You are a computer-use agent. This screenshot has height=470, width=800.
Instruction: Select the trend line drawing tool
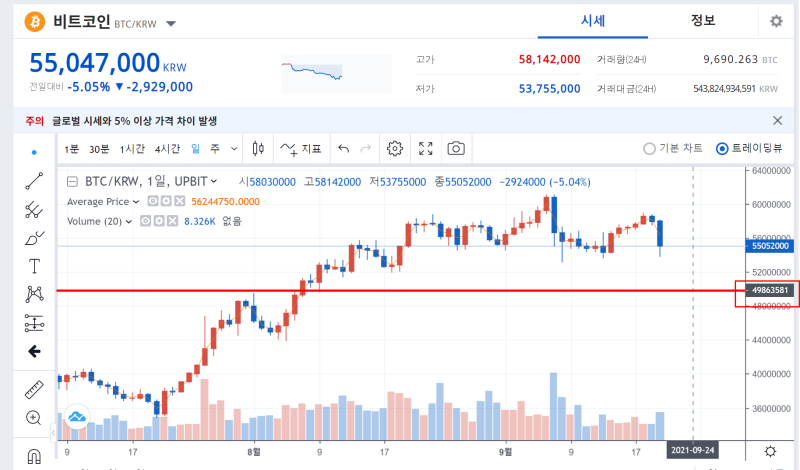click(x=34, y=181)
